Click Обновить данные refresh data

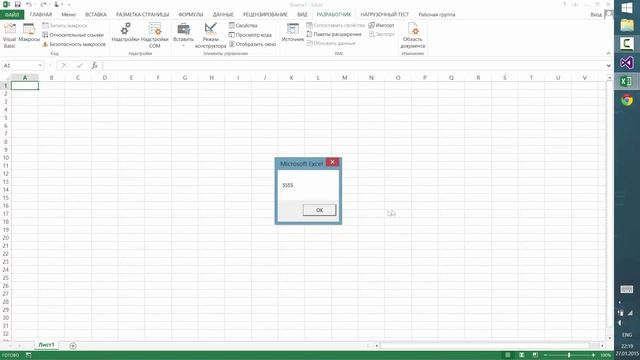(x=331, y=43)
